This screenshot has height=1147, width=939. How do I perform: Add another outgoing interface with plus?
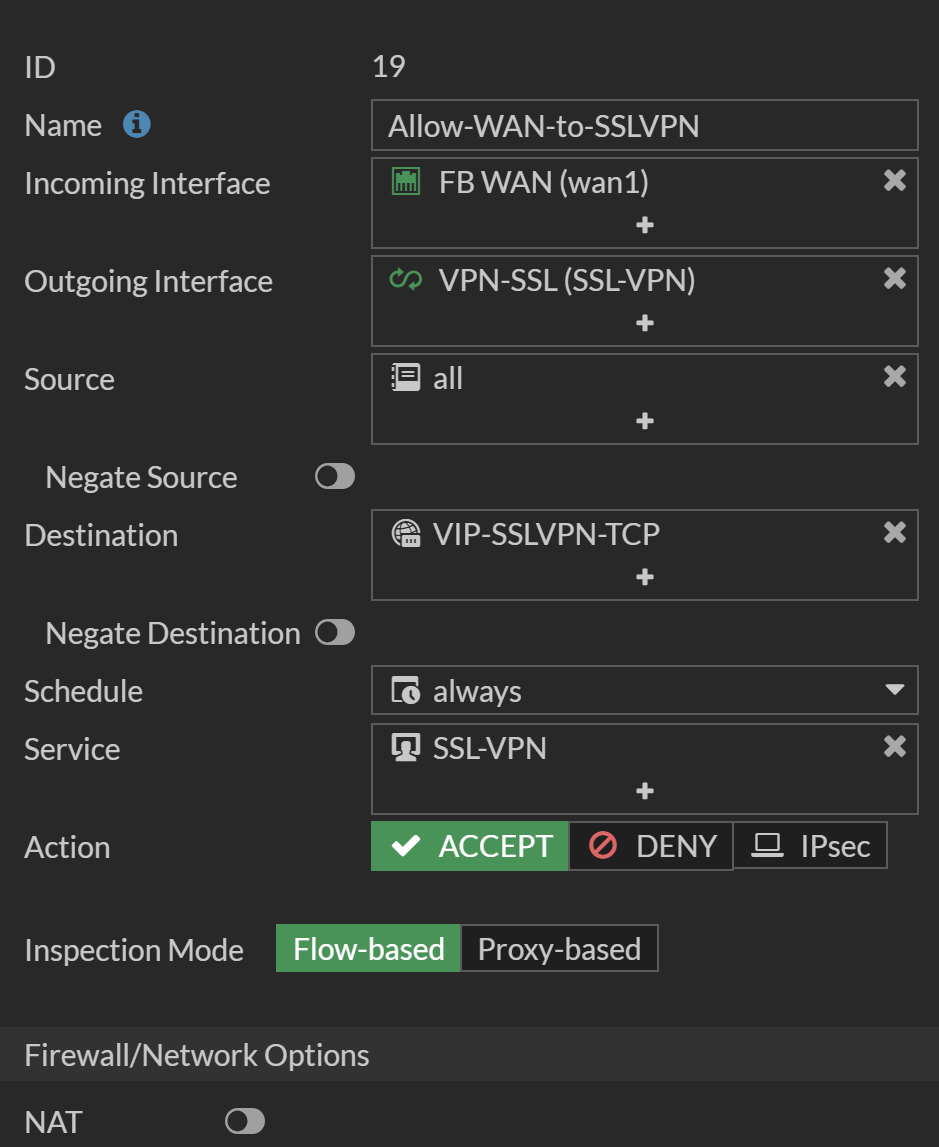click(645, 323)
